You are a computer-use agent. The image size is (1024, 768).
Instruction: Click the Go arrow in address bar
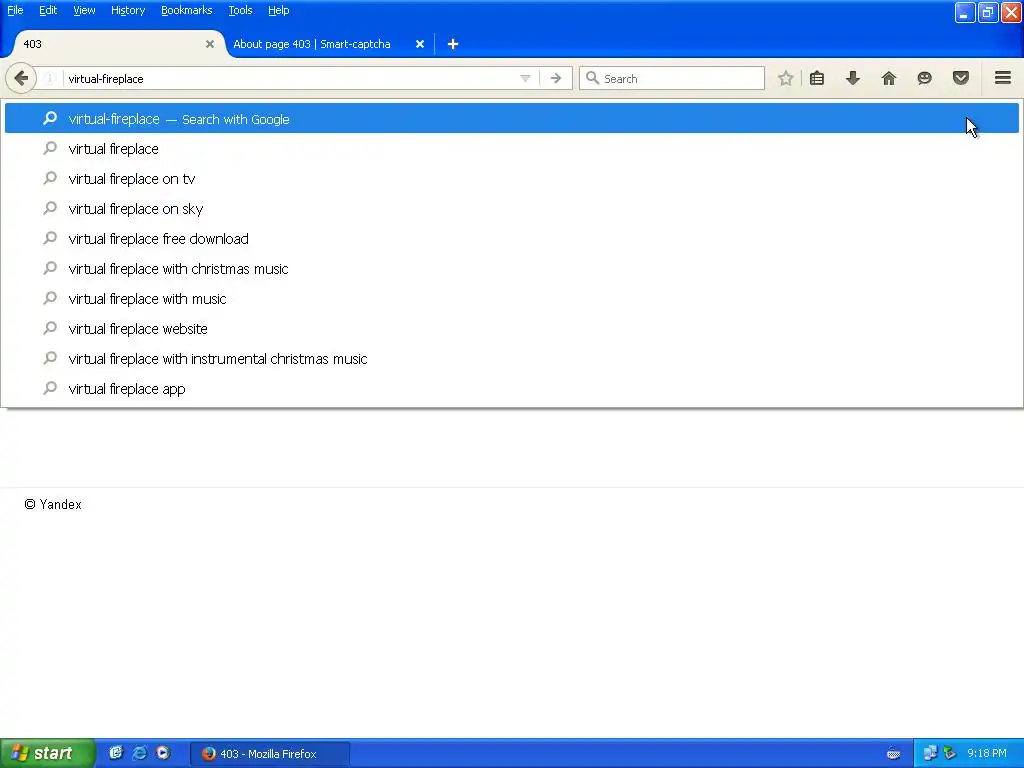(x=556, y=78)
